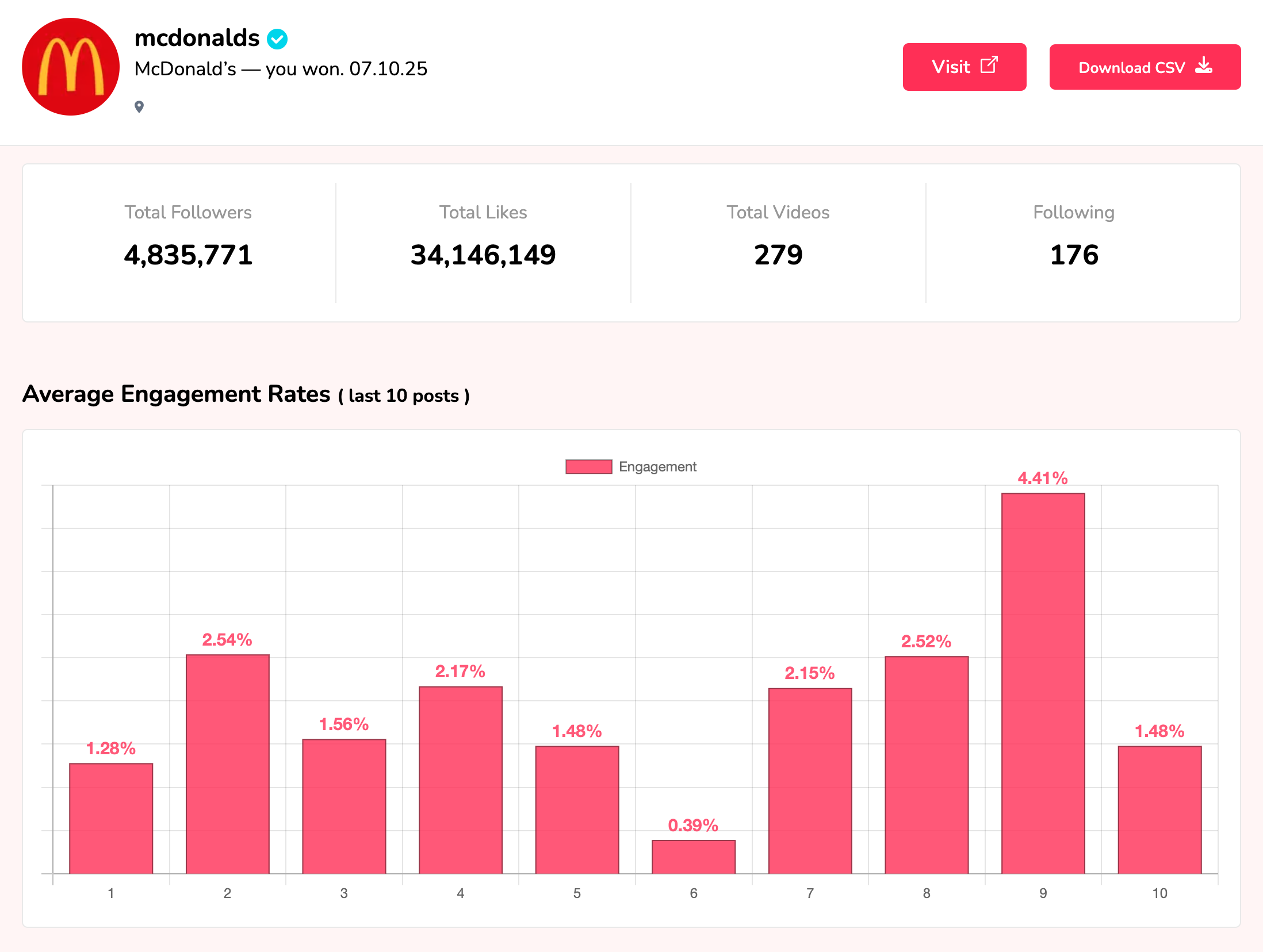Viewport: 1263px width, 952px height.
Task: Click the 2.17% bar for post 4
Action: pyautogui.click(x=461, y=780)
